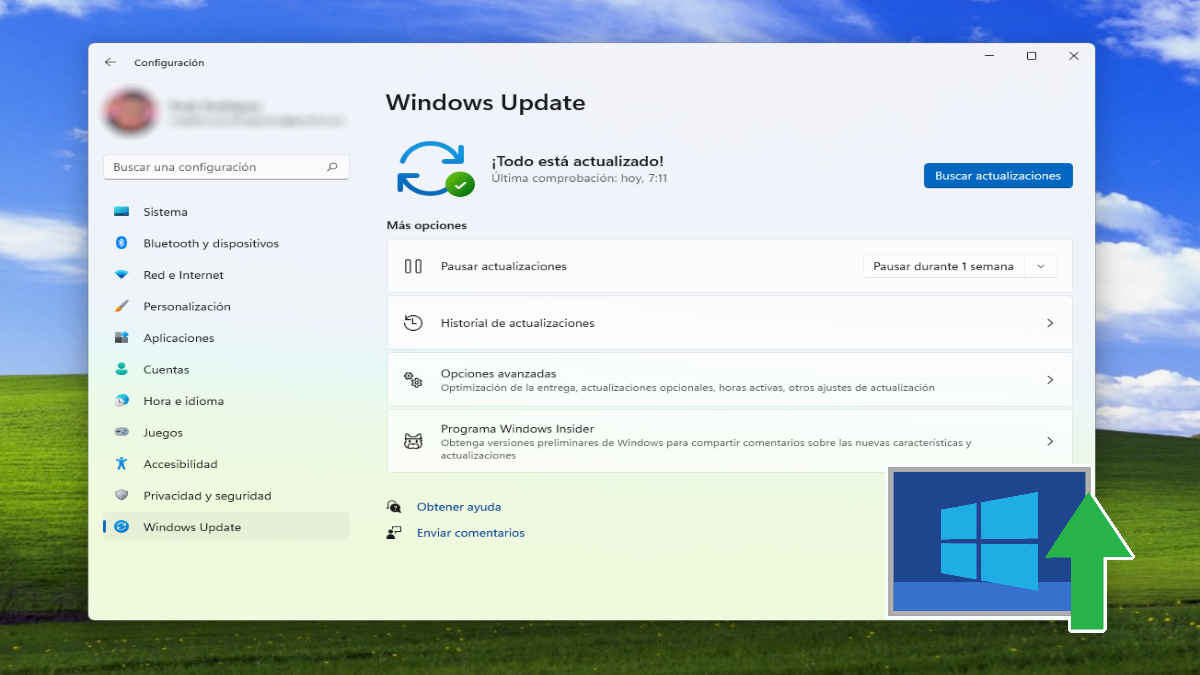
Task: Click the Bluetooth icon in sidebar
Action: tap(121, 243)
